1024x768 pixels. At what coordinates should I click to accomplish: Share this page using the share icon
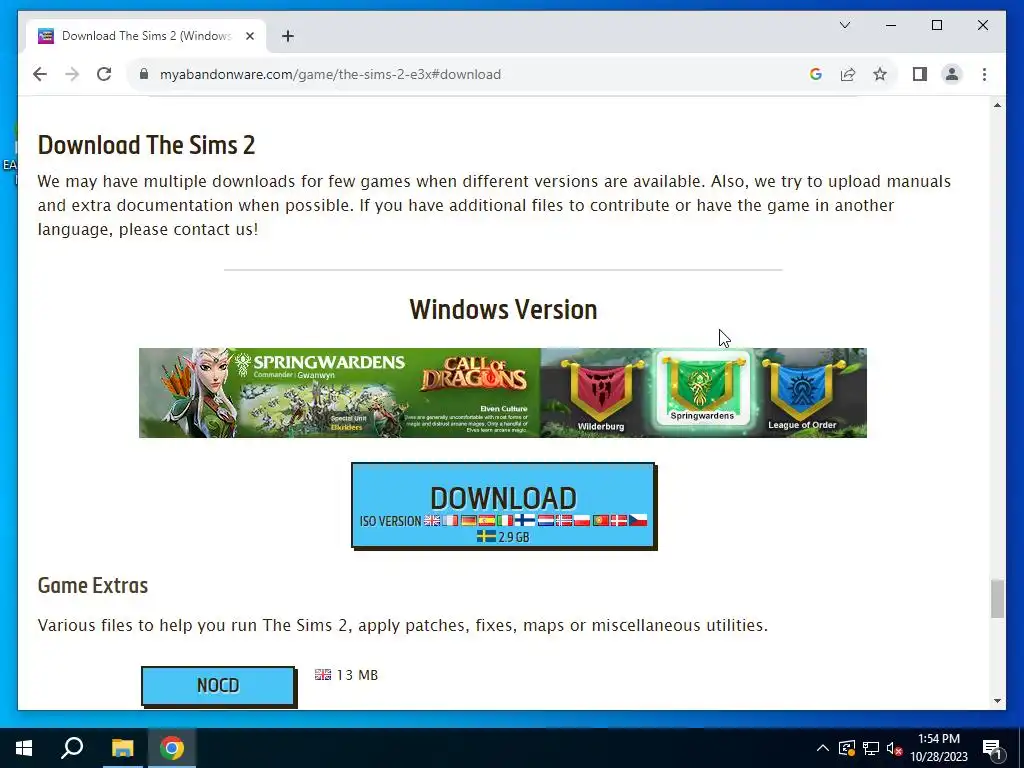point(848,74)
